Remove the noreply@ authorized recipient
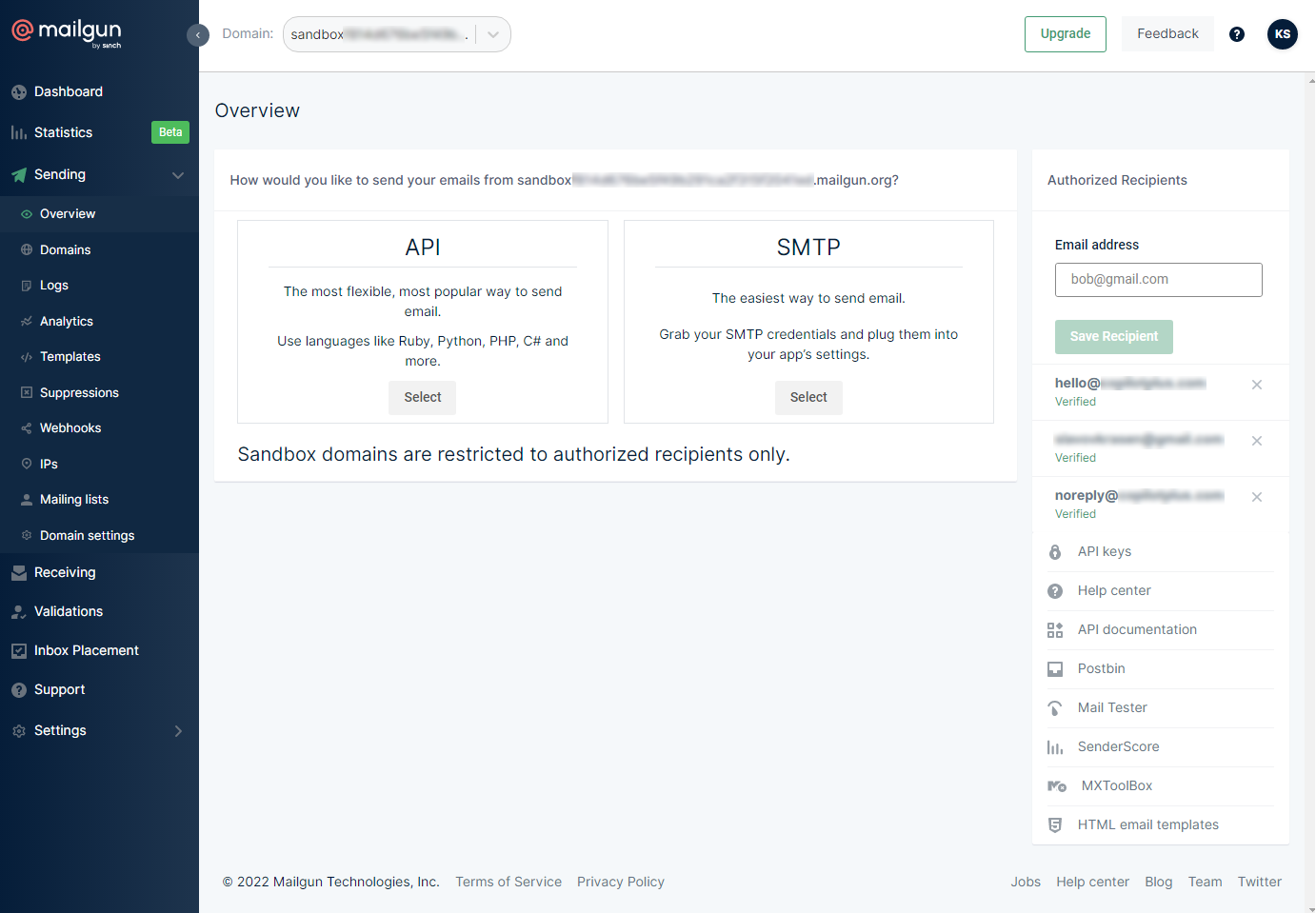1316x913 pixels. tap(1256, 497)
